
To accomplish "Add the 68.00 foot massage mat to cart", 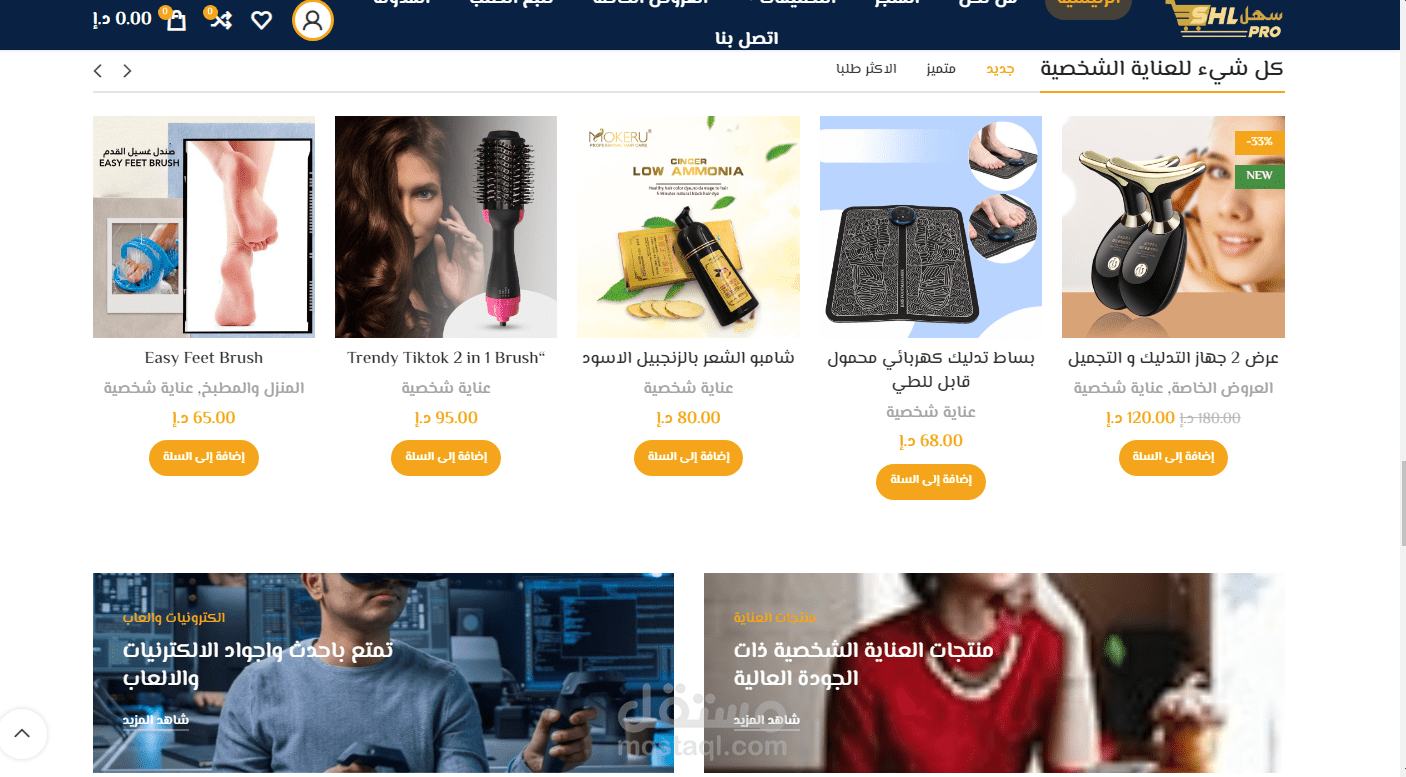I will coord(931,481).
